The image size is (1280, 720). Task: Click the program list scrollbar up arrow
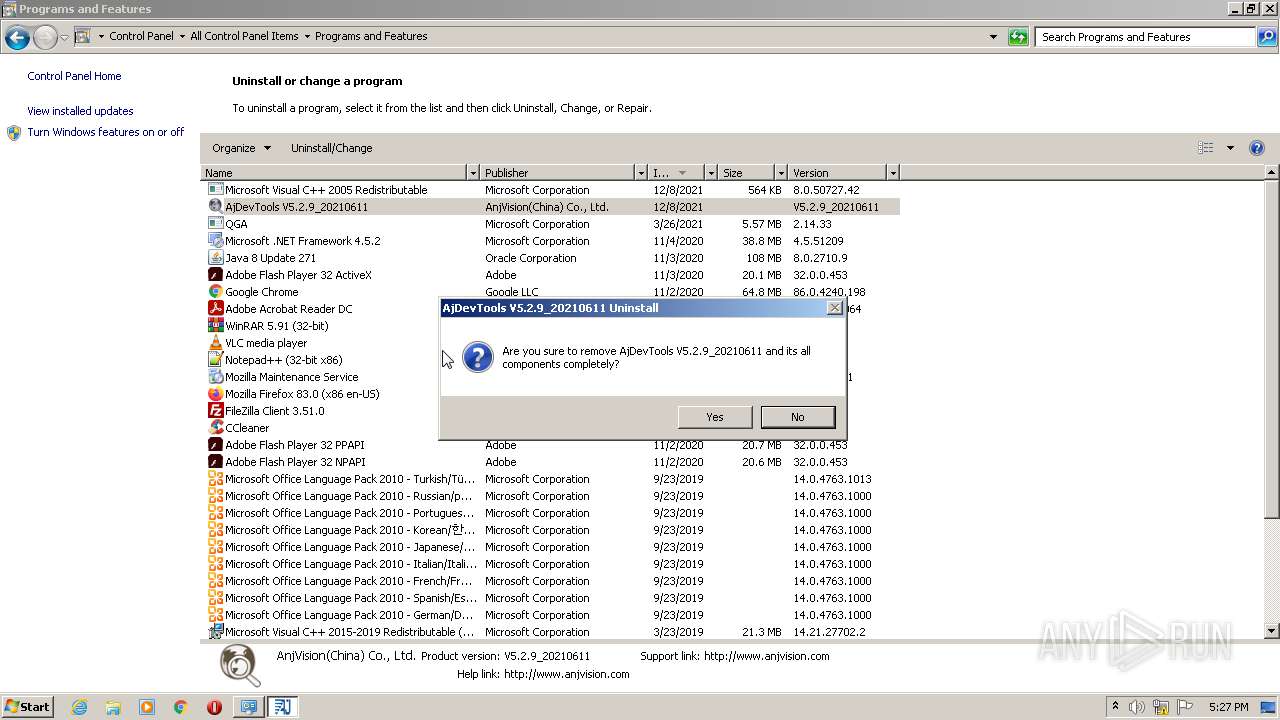pyautogui.click(x=1272, y=173)
